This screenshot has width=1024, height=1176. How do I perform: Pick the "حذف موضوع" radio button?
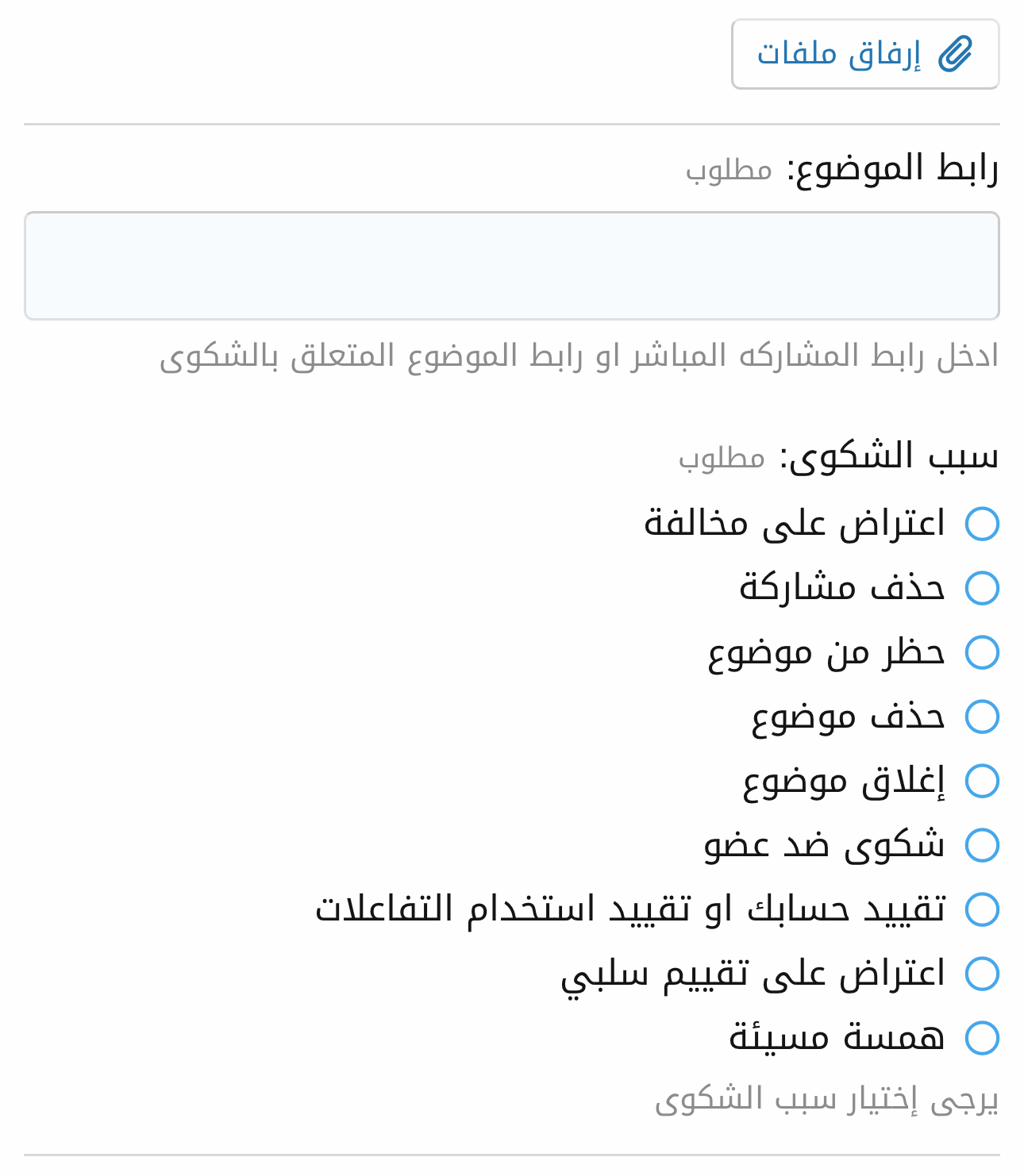click(982, 717)
